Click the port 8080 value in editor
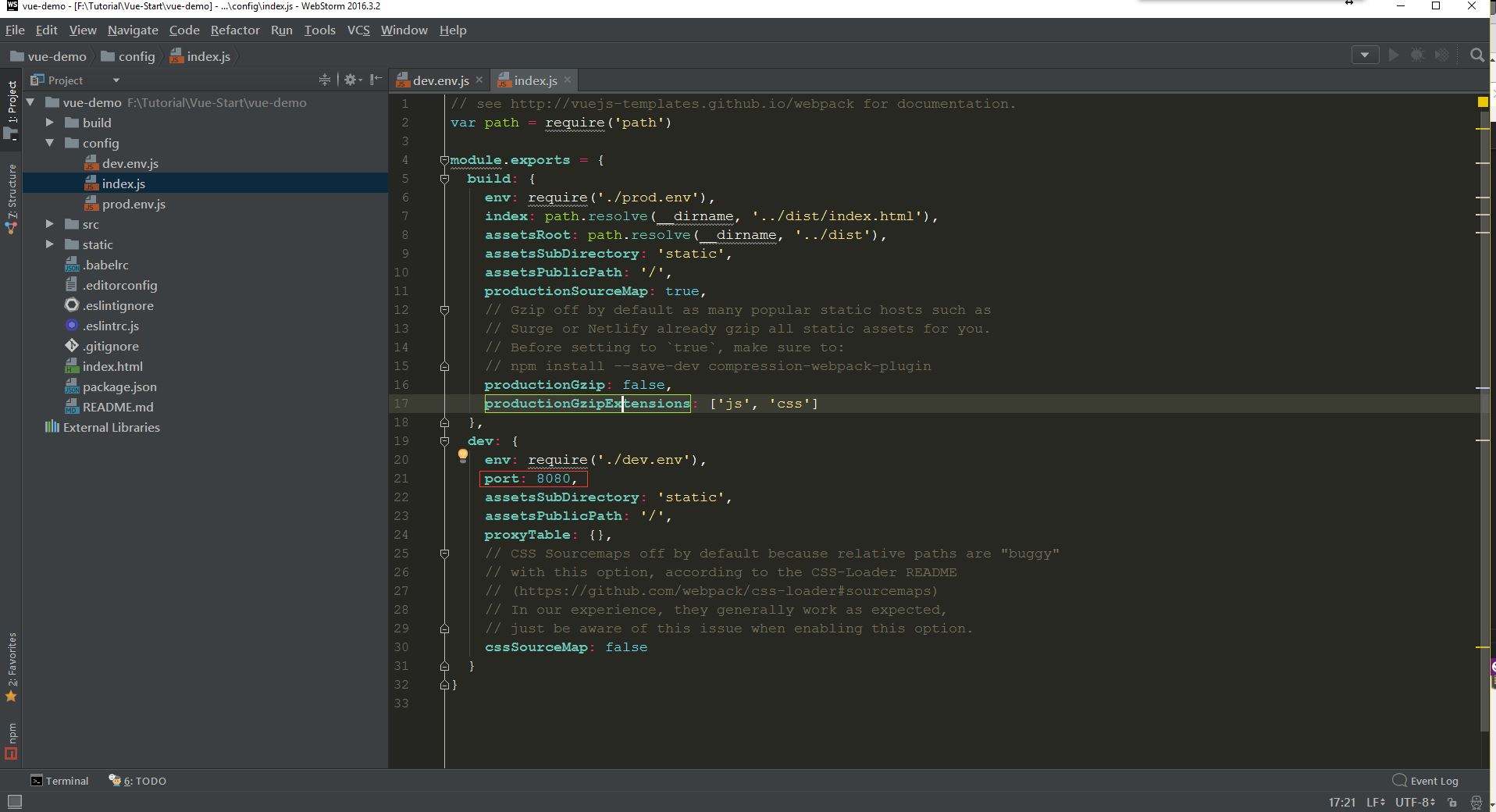The height and width of the screenshot is (812, 1496). [554, 479]
